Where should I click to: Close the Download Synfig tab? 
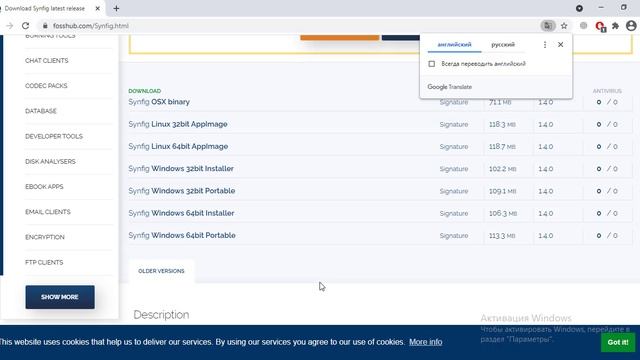pos(98,8)
